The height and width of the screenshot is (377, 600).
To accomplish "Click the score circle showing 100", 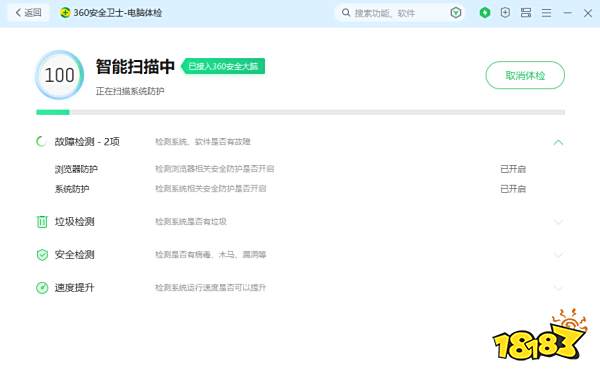I will (59, 75).
